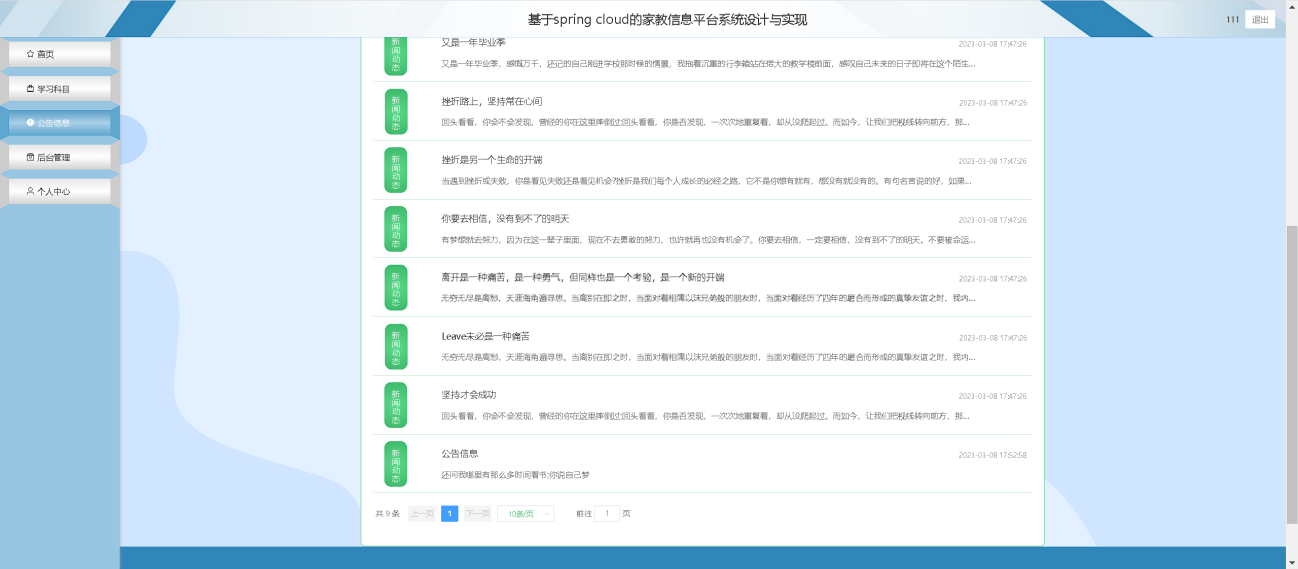Open the news titled 坚持才会成功
The height and width of the screenshot is (569, 1298).
click(x=468, y=394)
